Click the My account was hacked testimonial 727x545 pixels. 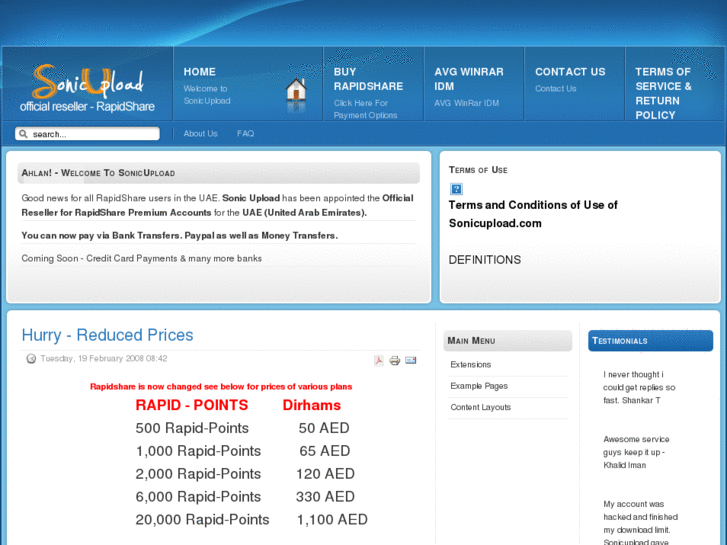[x=640, y=522]
